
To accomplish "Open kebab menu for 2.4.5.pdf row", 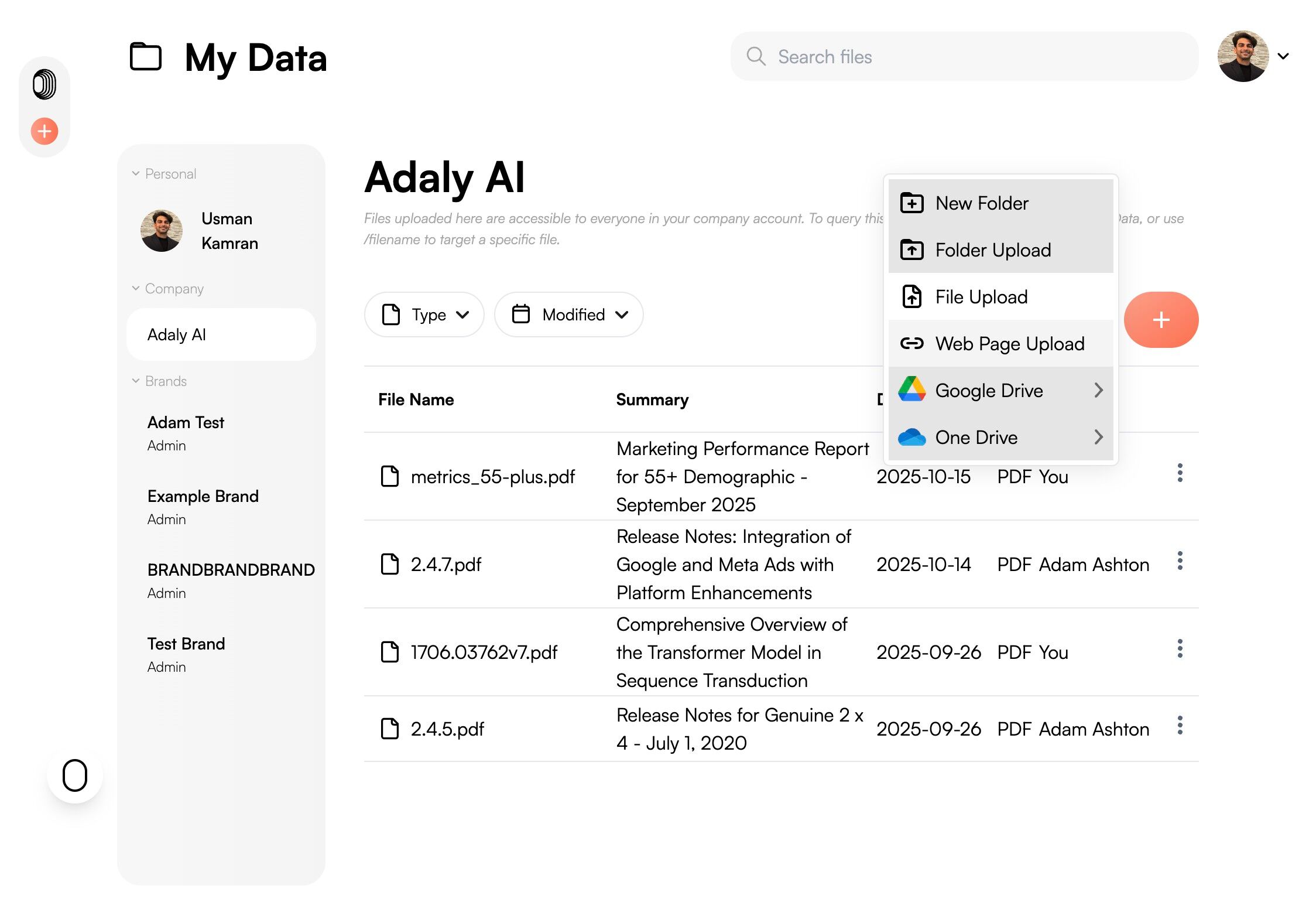I will coord(1180,726).
